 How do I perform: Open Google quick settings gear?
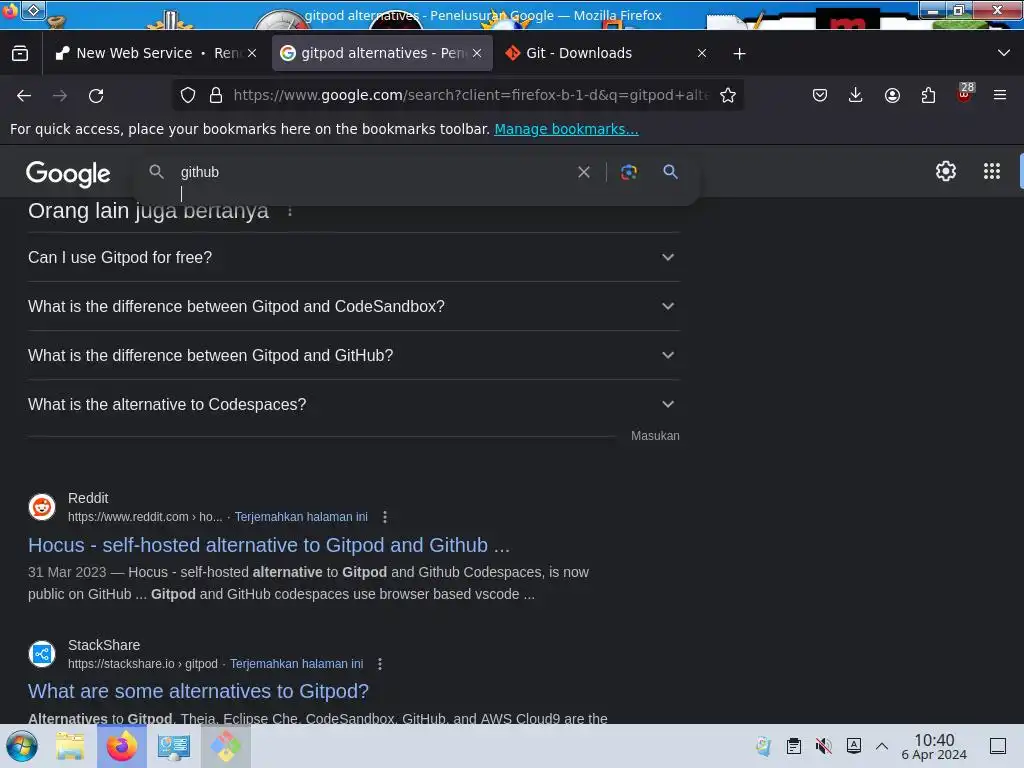[946, 171]
